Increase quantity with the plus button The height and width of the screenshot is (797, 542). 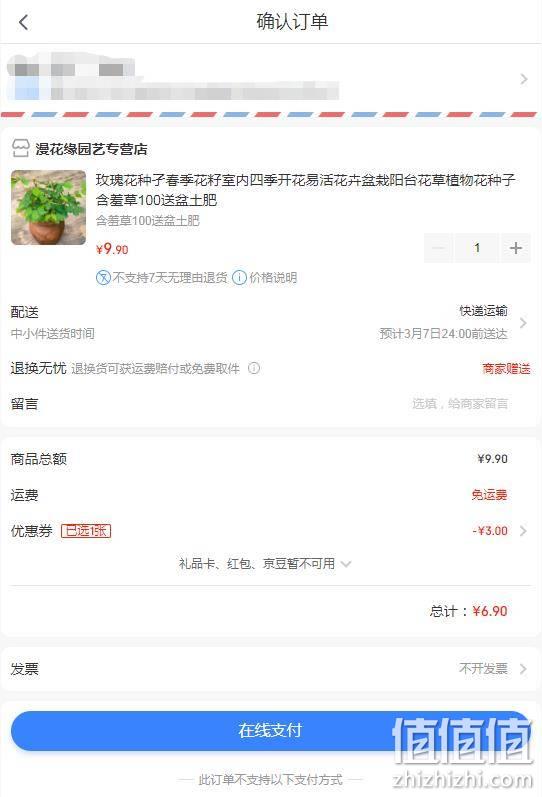516,248
